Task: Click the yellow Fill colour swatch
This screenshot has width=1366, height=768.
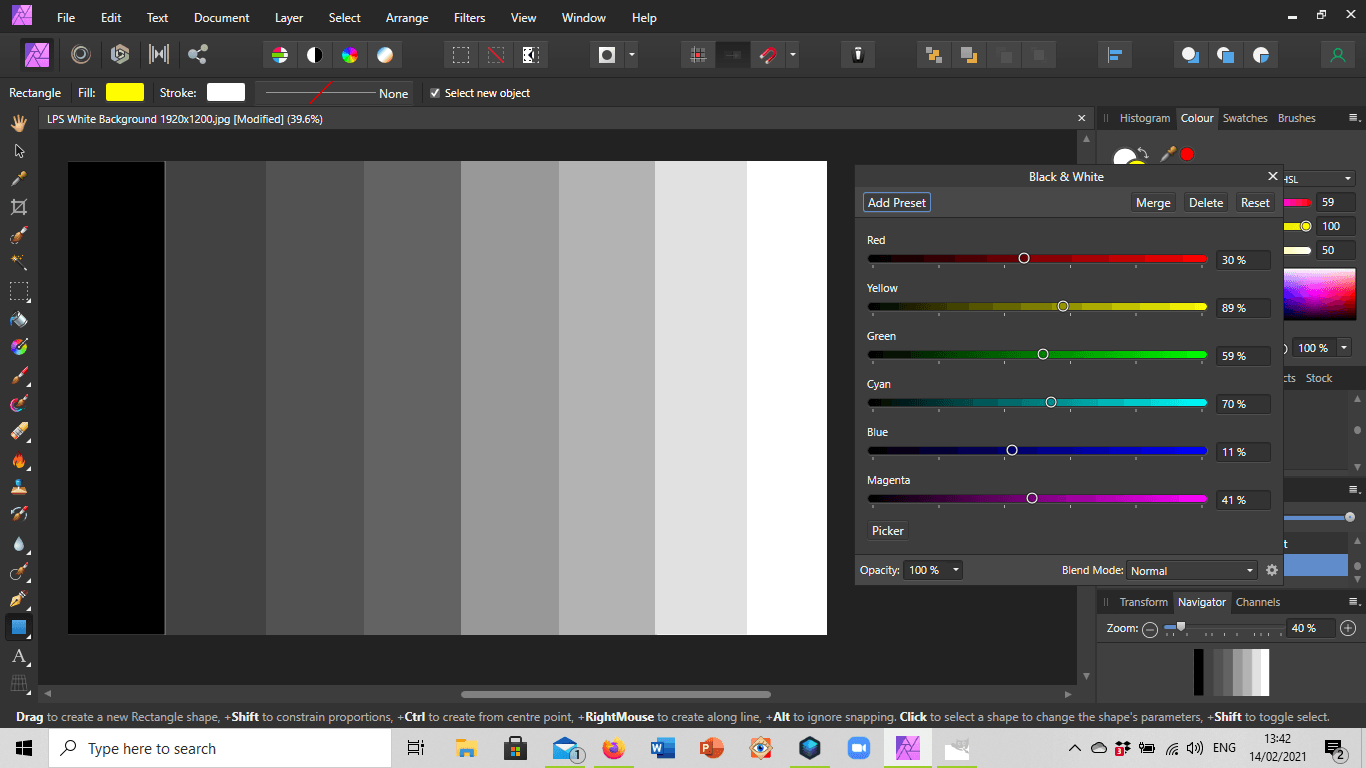Action: click(x=125, y=93)
